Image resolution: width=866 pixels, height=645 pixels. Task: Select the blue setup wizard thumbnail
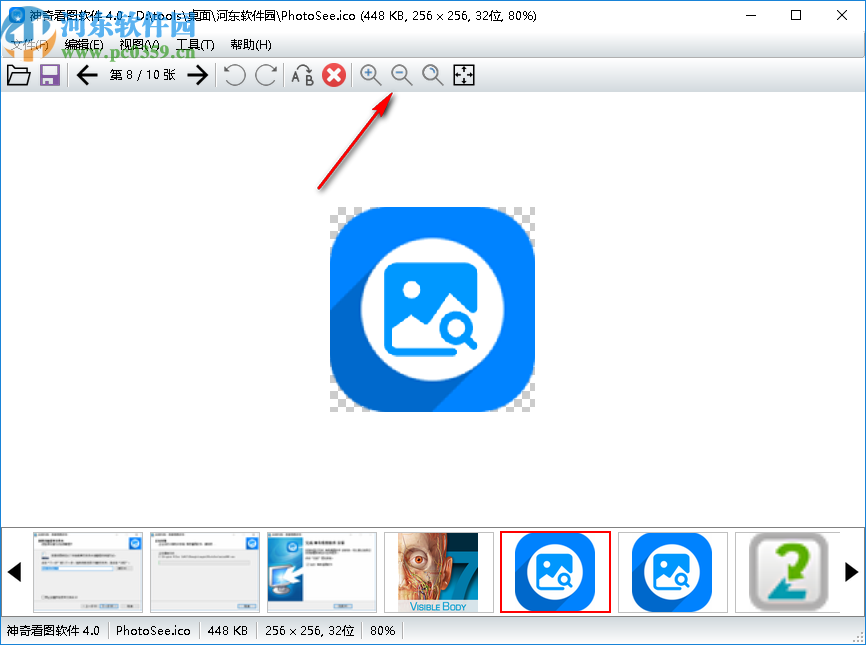pyautogui.click(x=322, y=572)
